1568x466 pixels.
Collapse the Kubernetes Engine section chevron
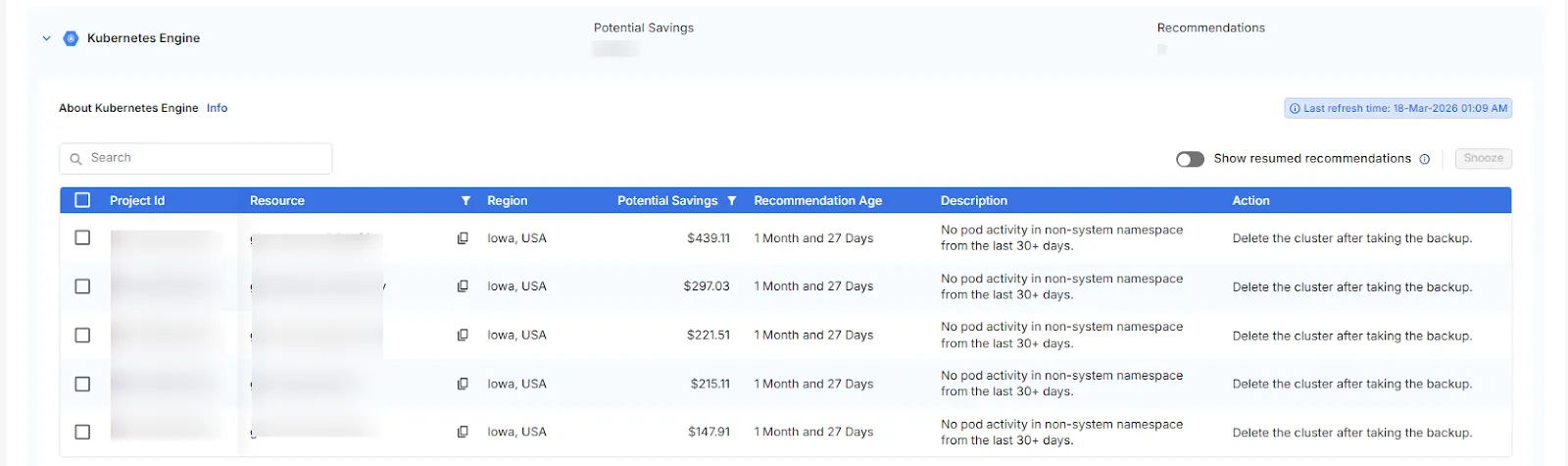click(x=46, y=38)
